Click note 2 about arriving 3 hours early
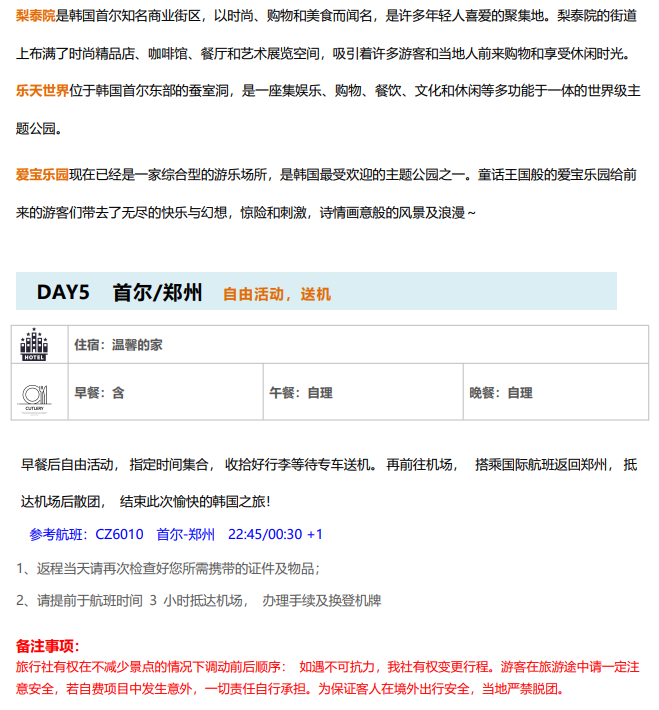 pos(198,601)
